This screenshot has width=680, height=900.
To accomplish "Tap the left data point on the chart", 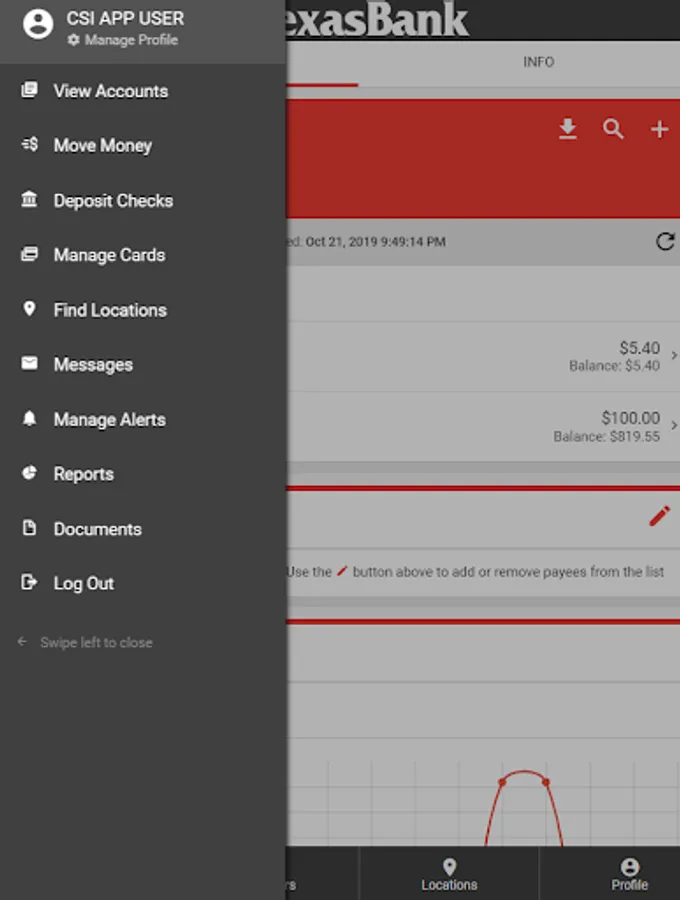I will click(502, 782).
